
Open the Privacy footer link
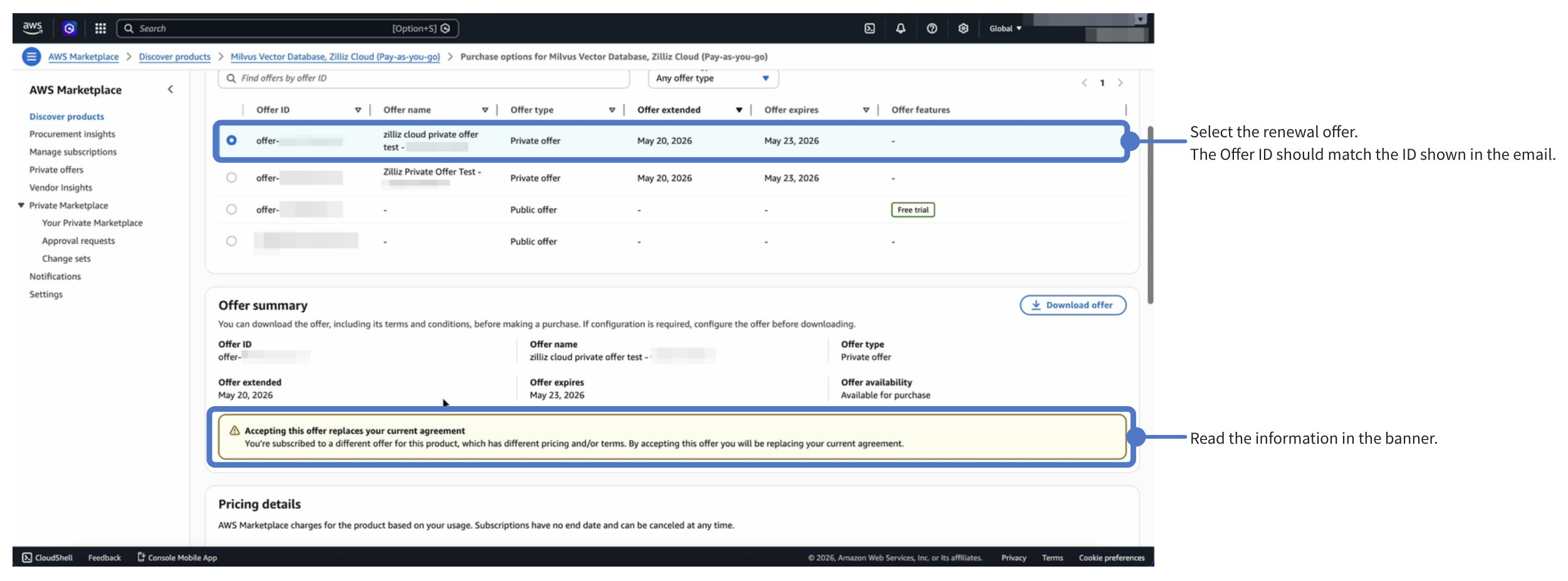(x=1013, y=558)
